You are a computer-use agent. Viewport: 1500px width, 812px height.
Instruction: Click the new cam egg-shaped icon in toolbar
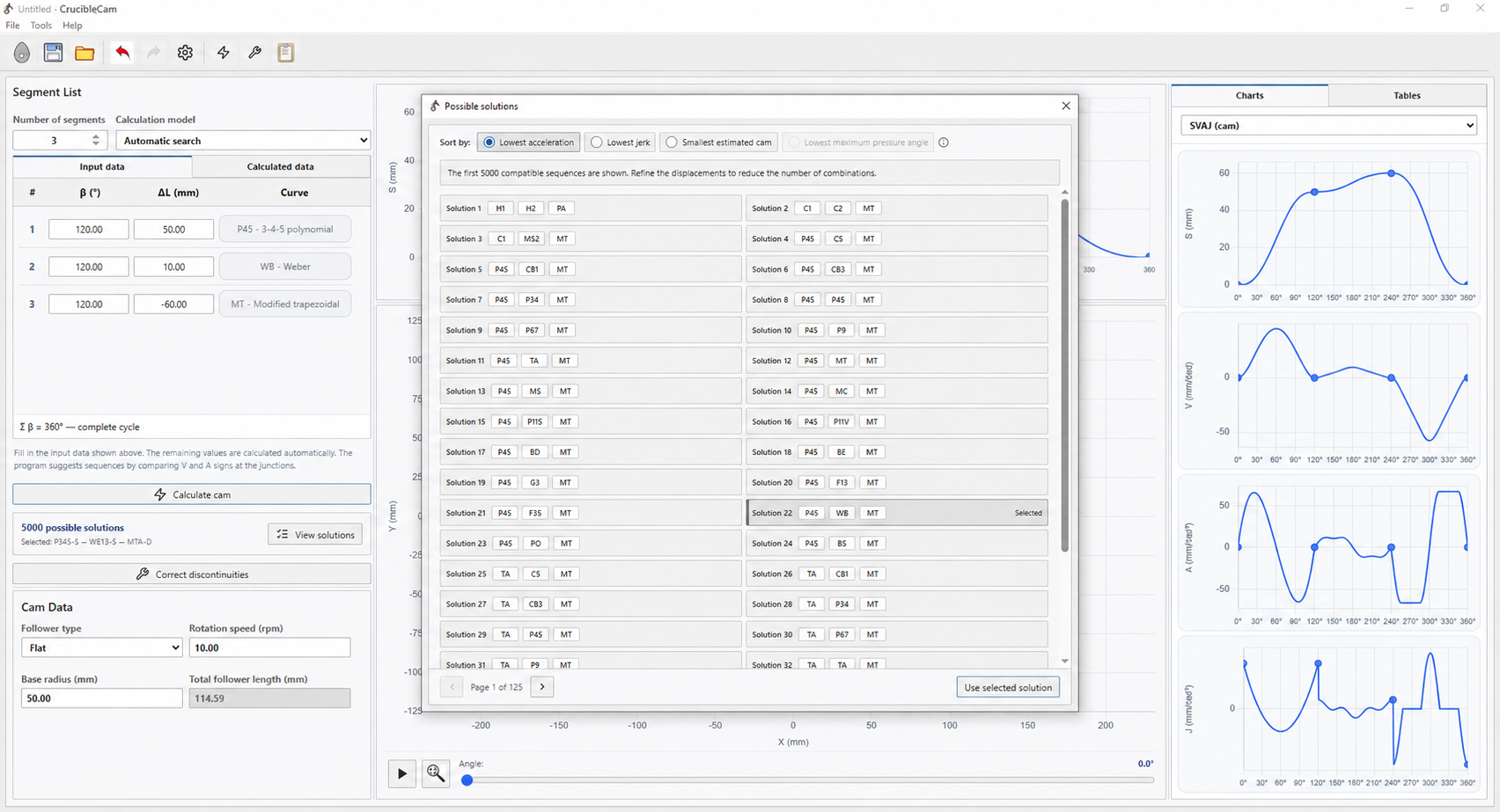(22, 53)
